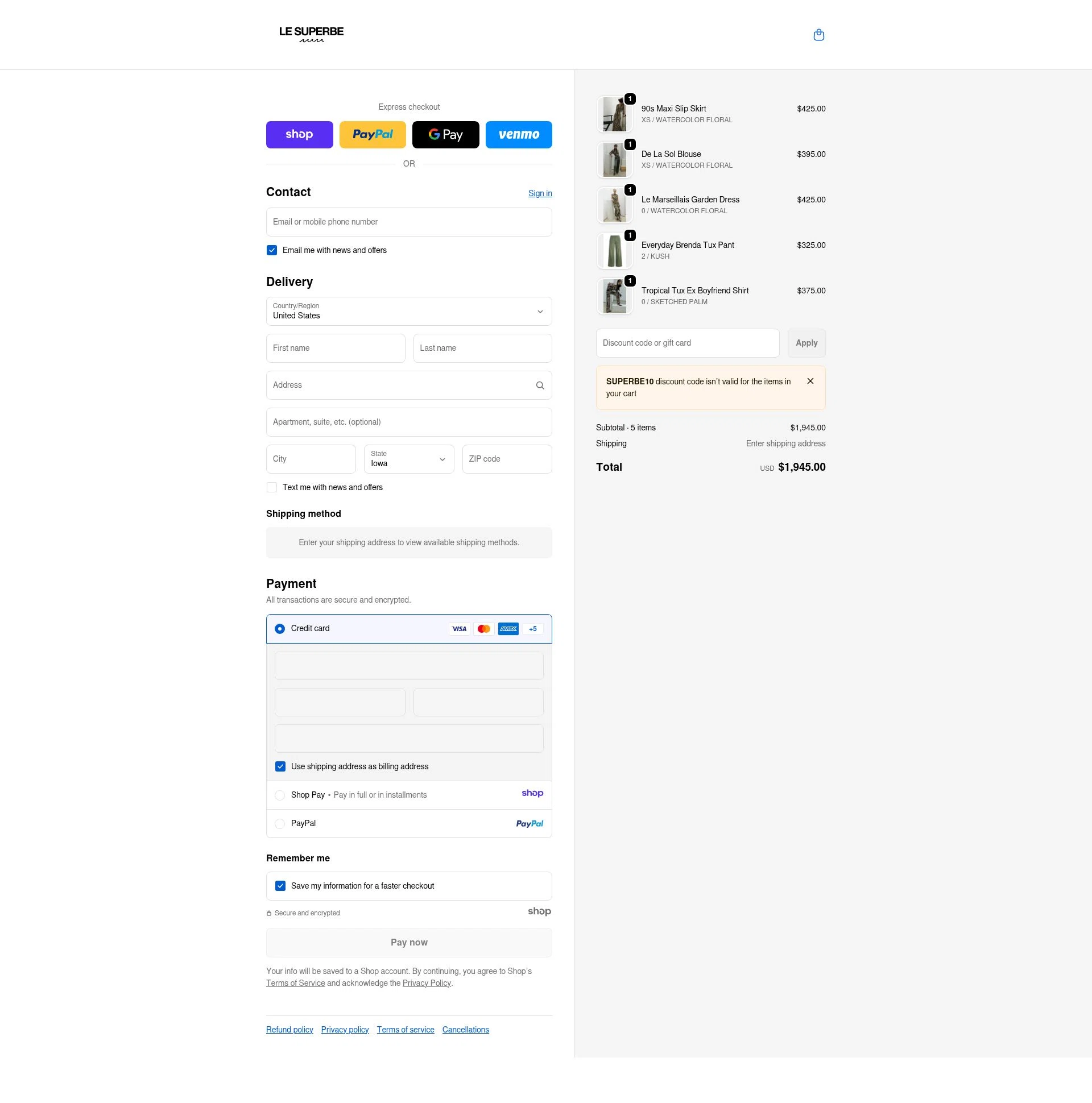The image size is (1092, 1103).
Task: Choose Shop Pay installments payment option
Action: coord(280,795)
